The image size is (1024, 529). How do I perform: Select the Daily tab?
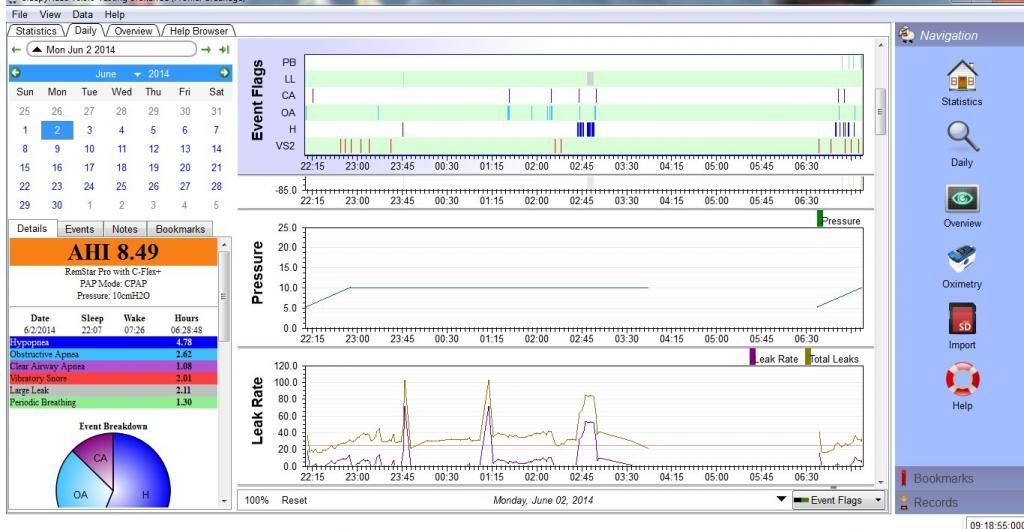click(86, 30)
